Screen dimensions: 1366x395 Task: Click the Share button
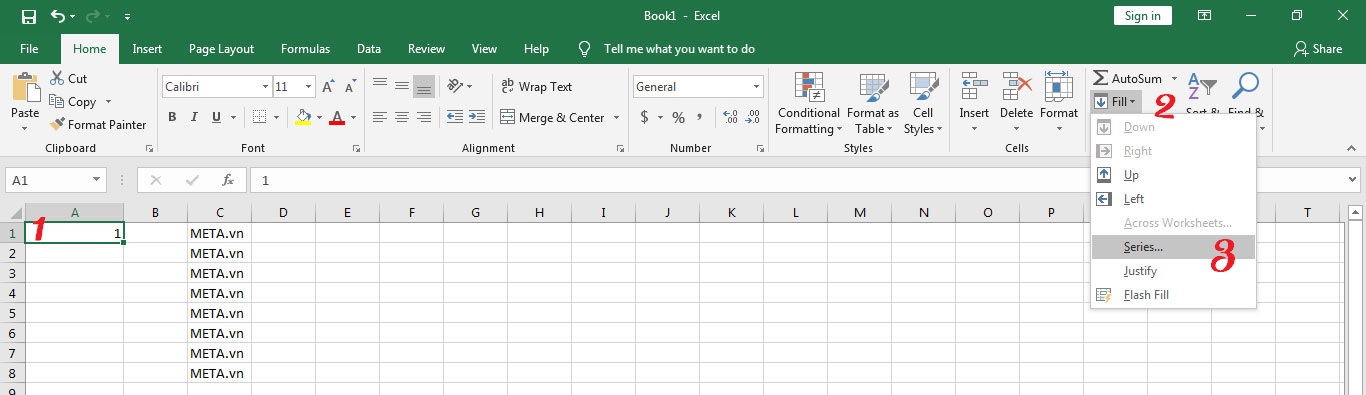(x=1317, y=48)
